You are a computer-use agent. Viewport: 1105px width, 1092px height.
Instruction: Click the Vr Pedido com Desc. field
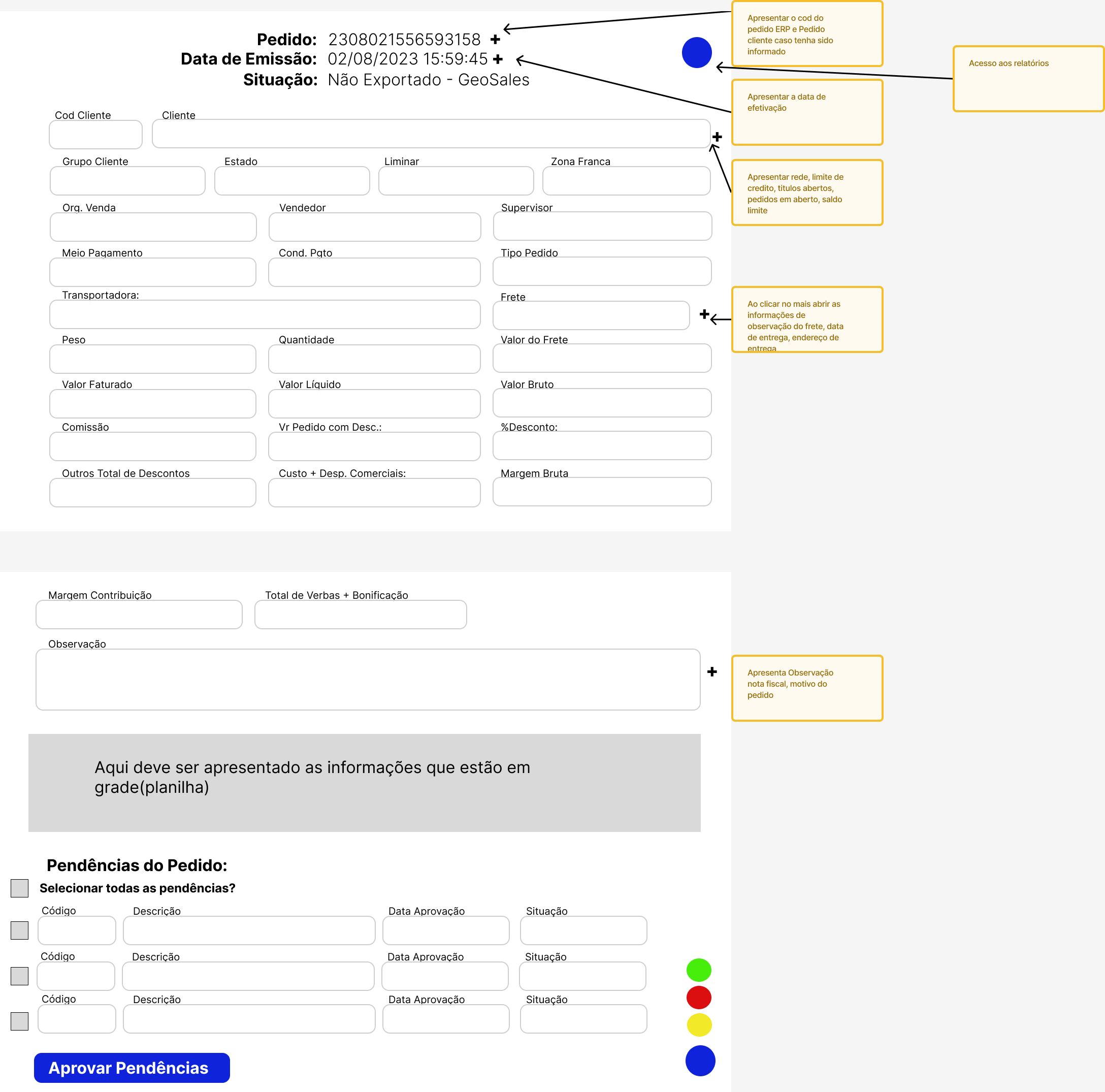(x=374, y=446)
